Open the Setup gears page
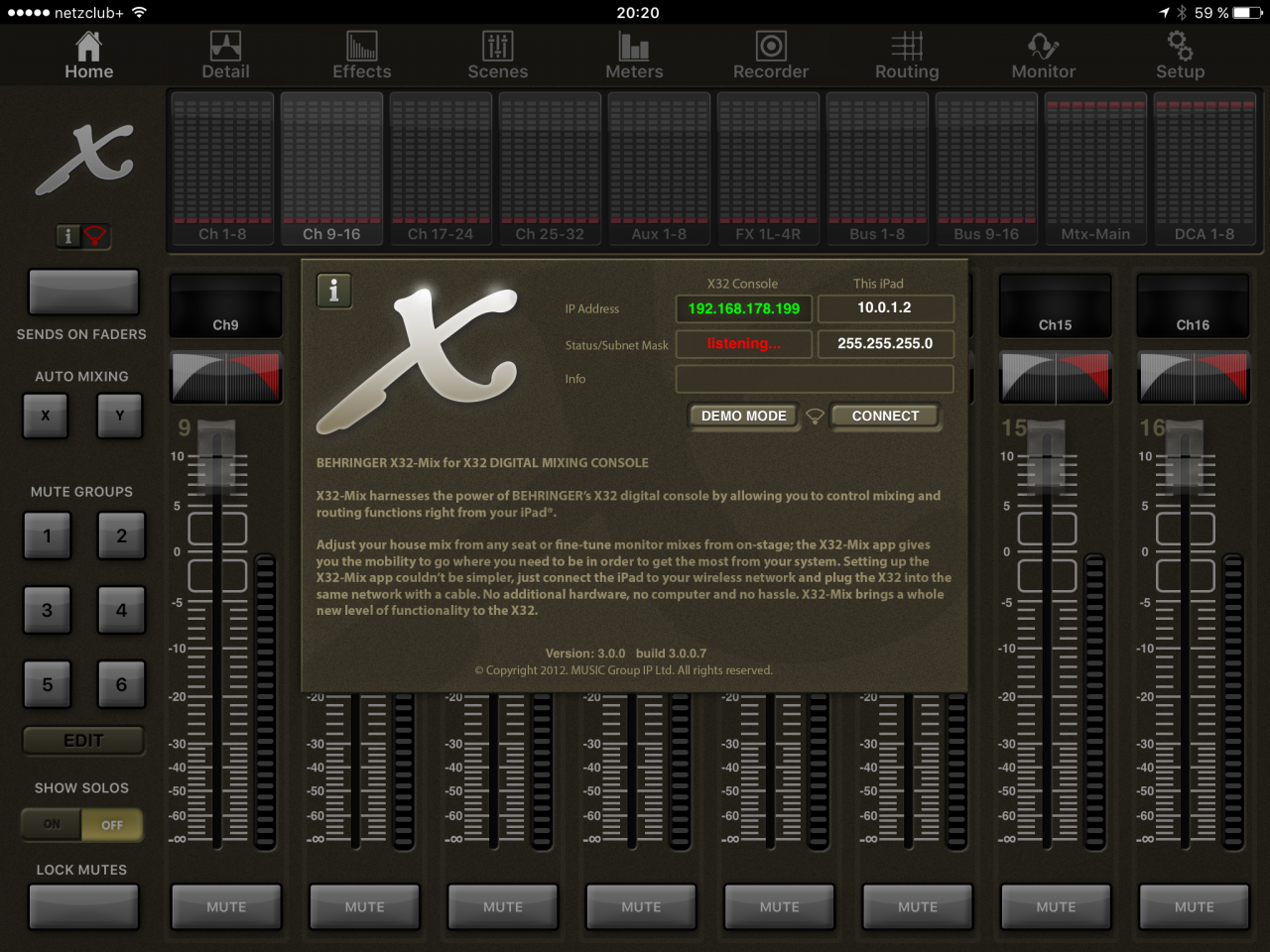This screenshot has width=1270, height=952. pyautogui.click(x=1180, y=56)
